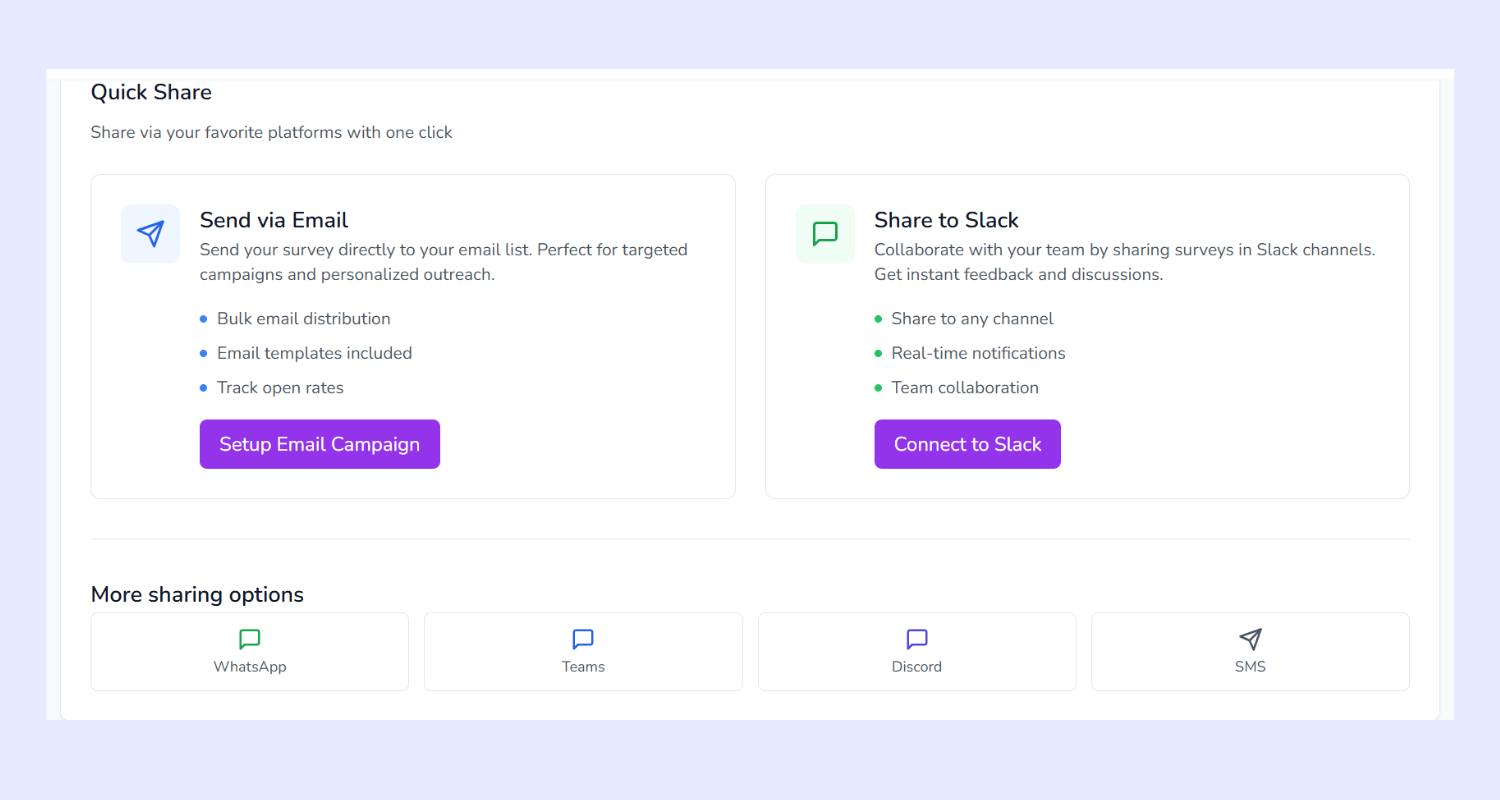Click the Setup Email Campaign button
This screenshot has height=800, width=1500.
(x=319, y=444)
